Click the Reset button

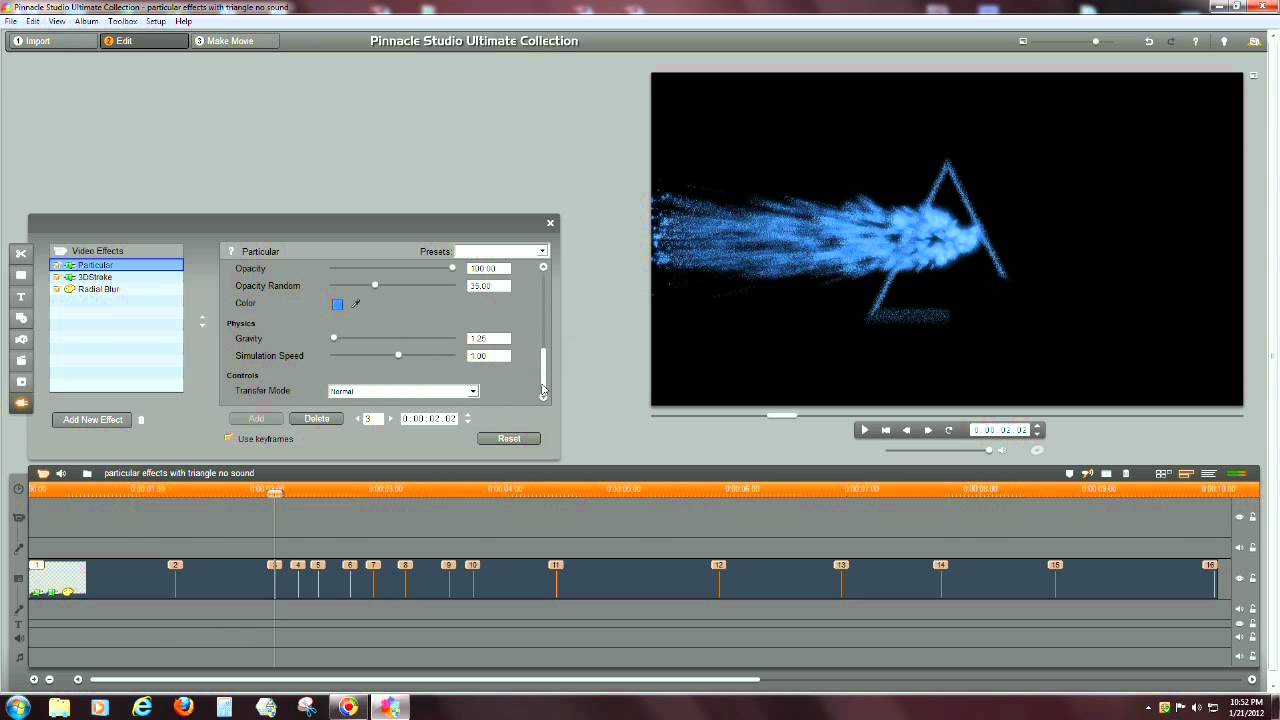(x=509, y=439)
